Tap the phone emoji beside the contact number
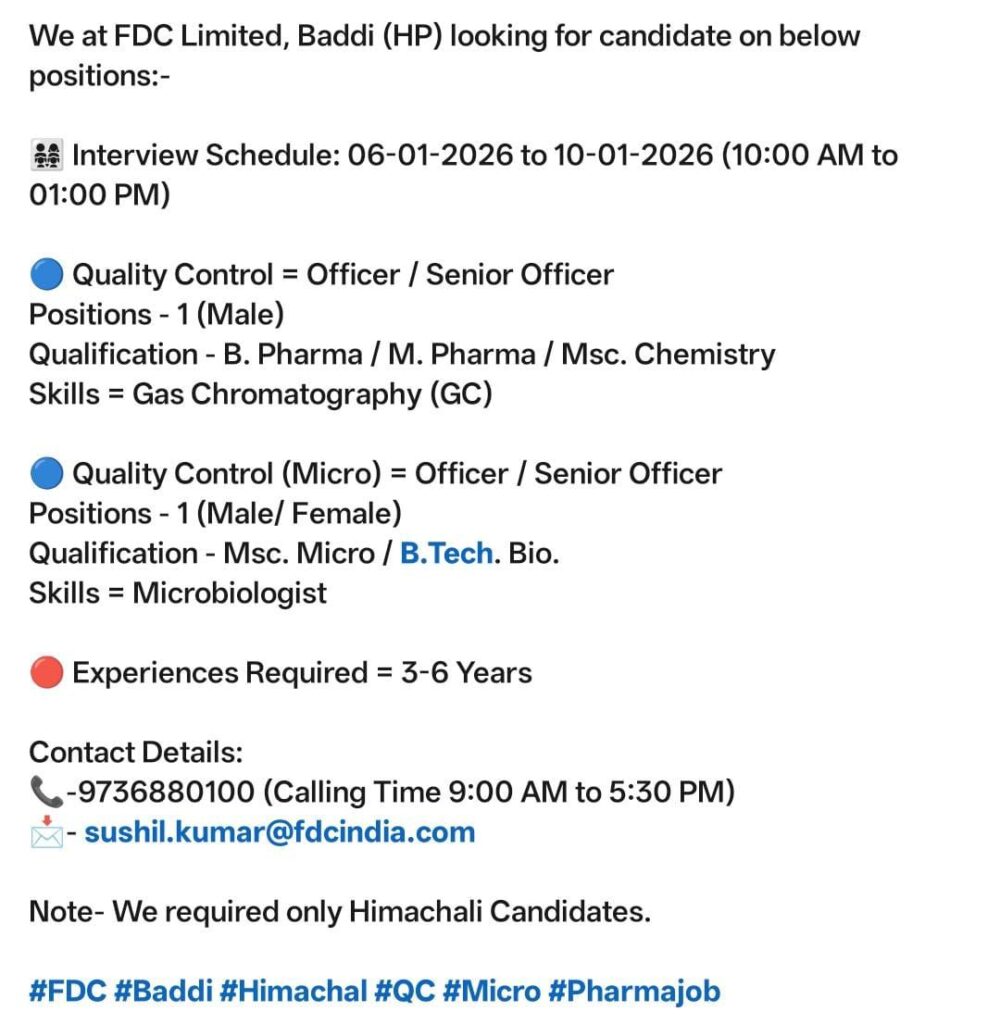The width and height of the screenshot is (1000, 1024). point(46,793)
